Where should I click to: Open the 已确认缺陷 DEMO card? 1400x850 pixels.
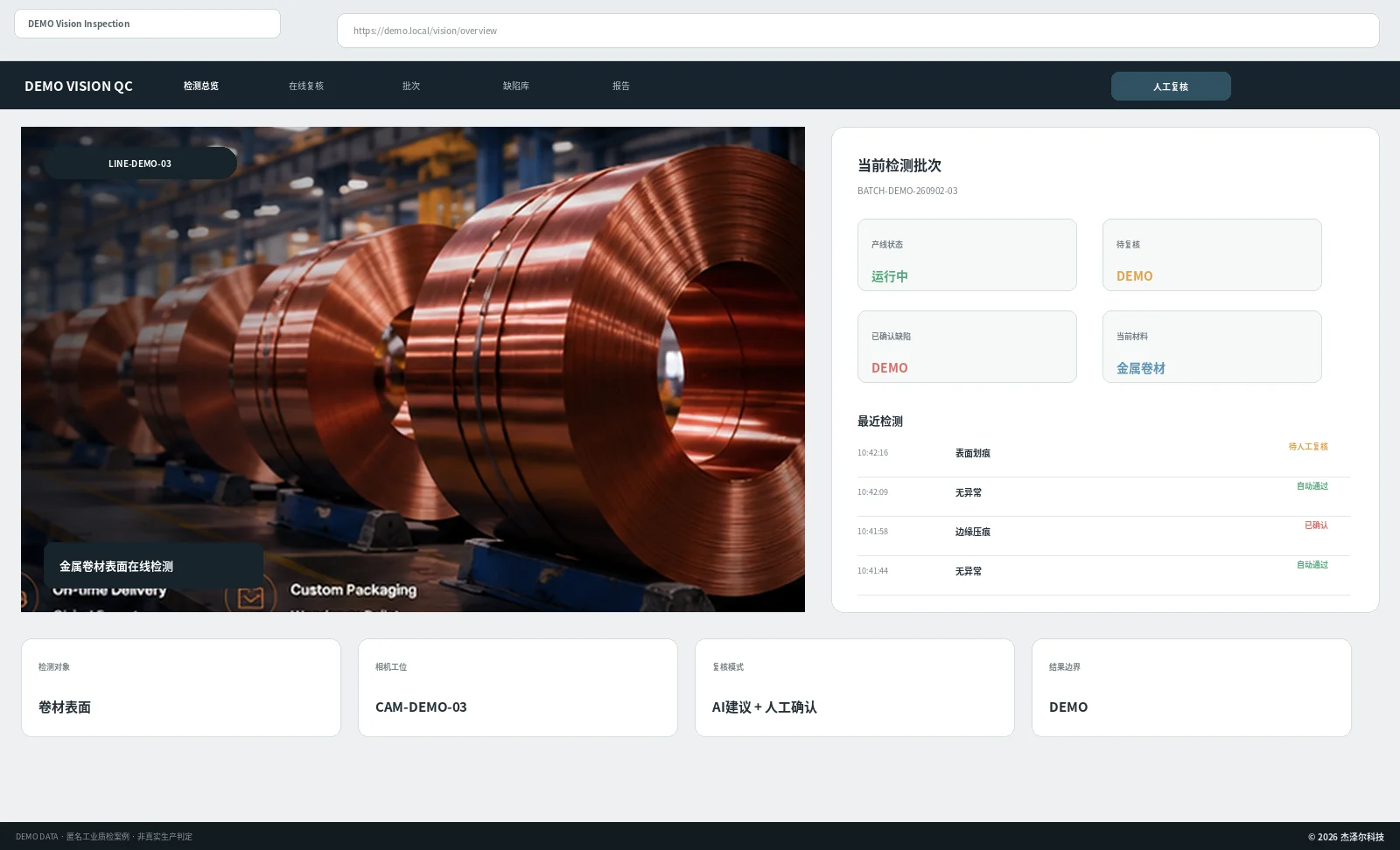(967, 346)
